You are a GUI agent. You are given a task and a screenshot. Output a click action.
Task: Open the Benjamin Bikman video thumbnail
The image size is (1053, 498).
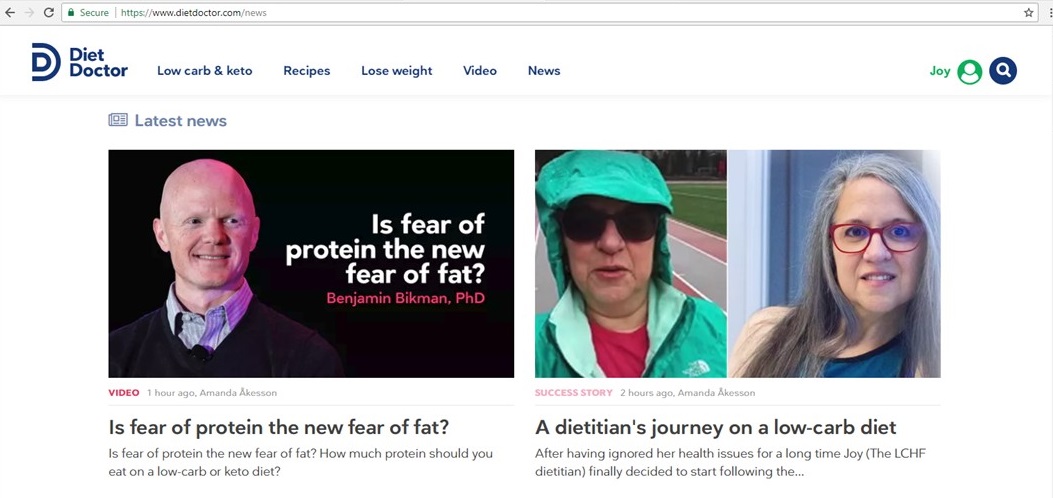point(311,263)
